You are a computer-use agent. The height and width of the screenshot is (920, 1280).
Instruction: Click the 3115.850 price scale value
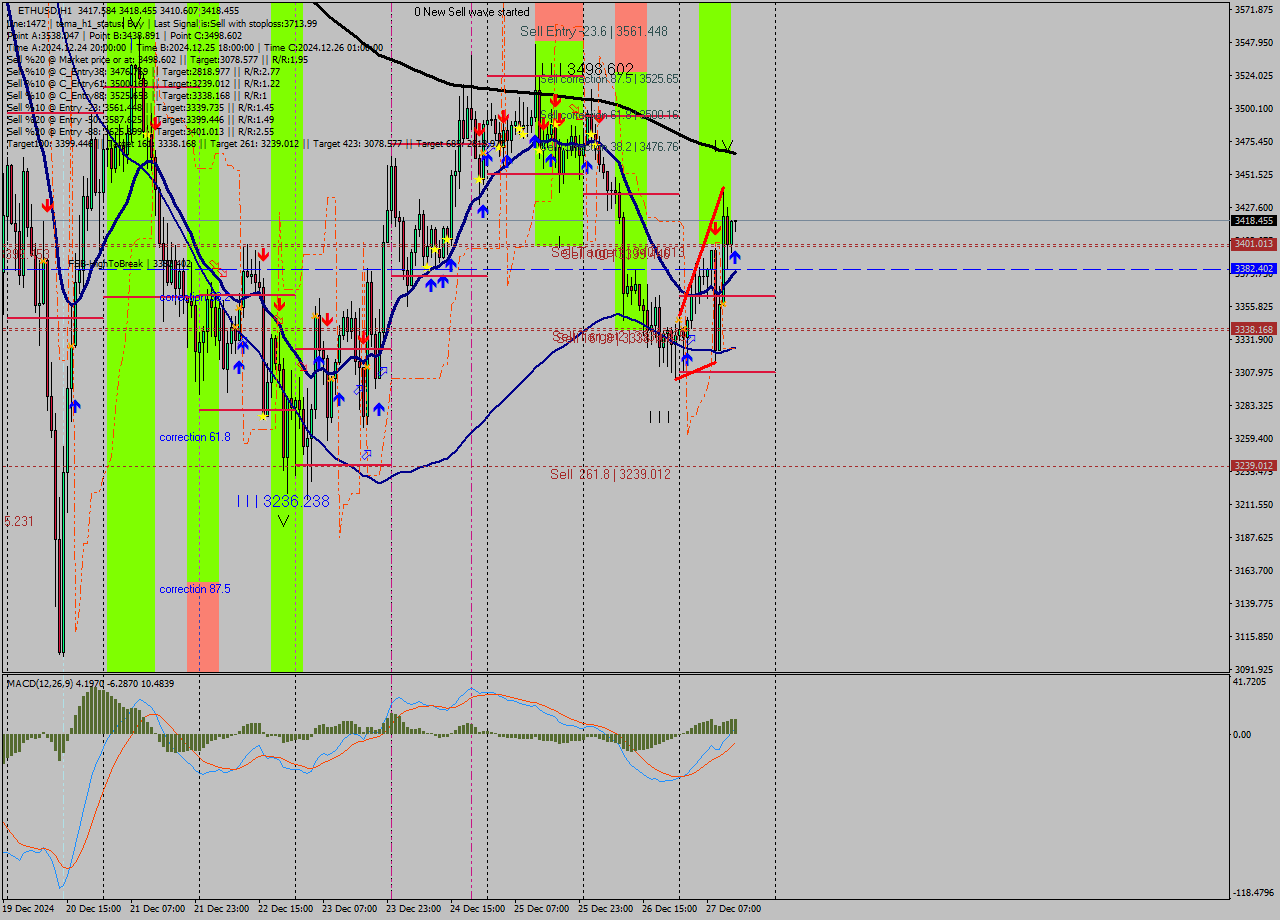1254,637
